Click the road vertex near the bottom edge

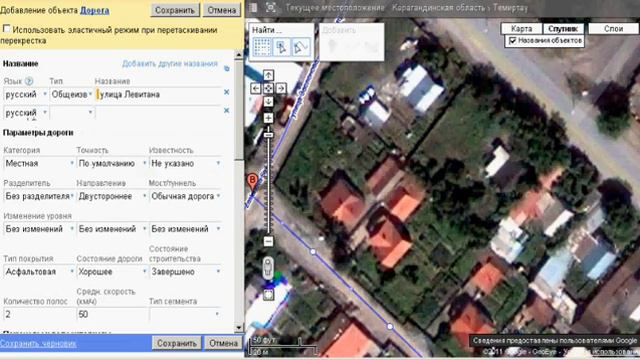[390, 327]
